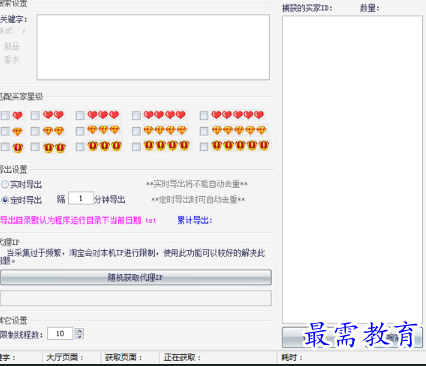Click the 大厅页面 status entry
The width and height of the screenshot is (426, 366).
click(65, 357)
